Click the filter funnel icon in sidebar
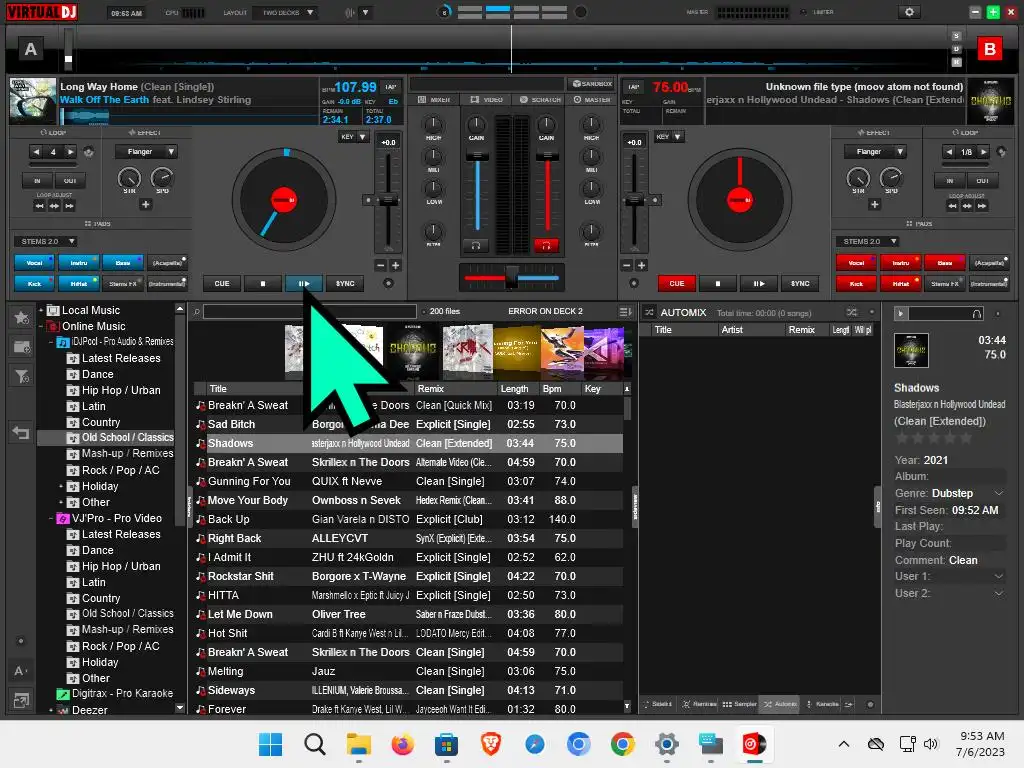The width and height of the screenshot is (1024, 768). (x=22, y=376)
